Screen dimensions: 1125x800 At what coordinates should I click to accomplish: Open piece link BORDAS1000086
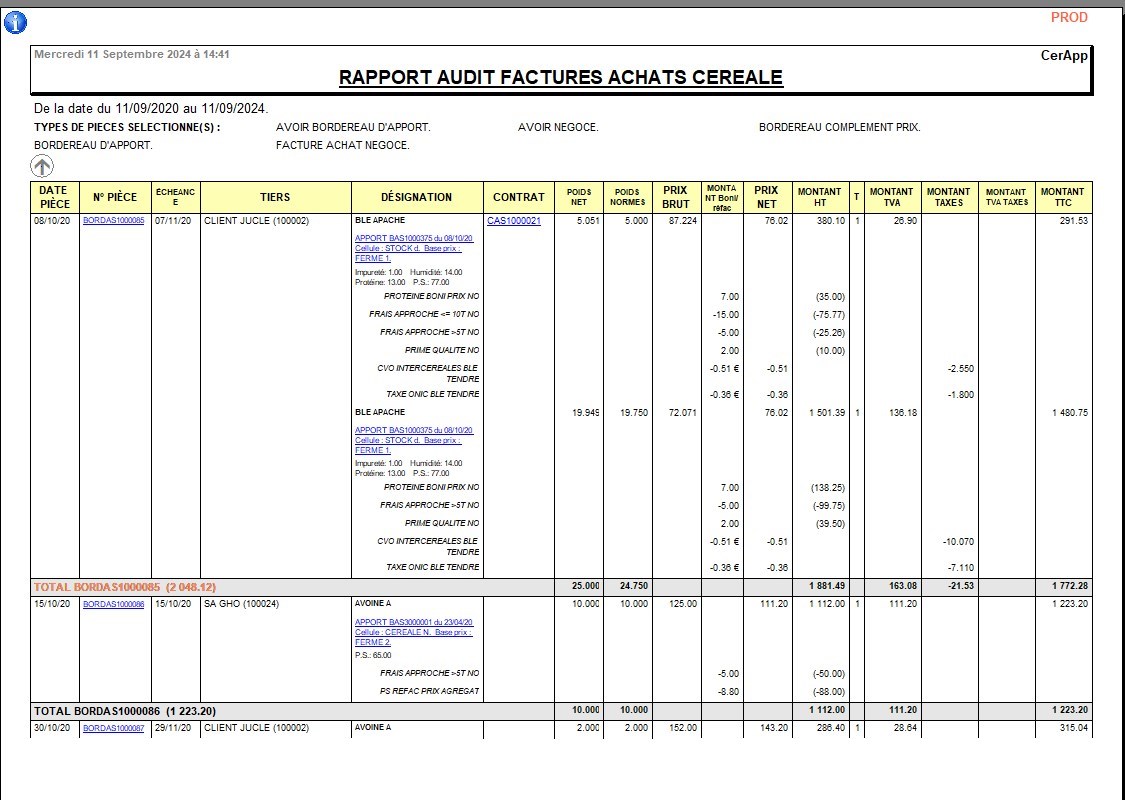[x=113, y=605]
